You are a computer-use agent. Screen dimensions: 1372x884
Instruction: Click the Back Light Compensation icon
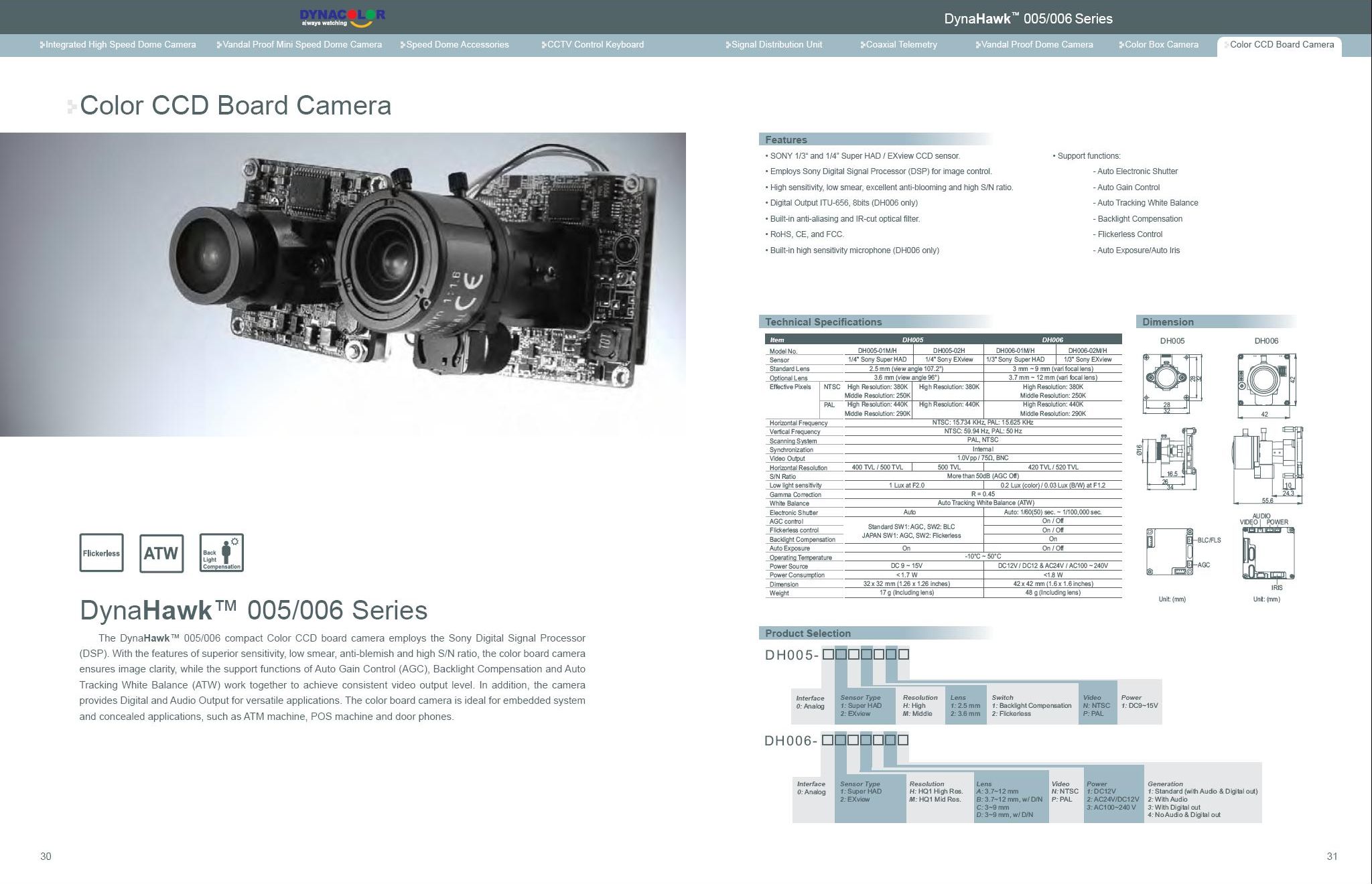coord(222,553)
